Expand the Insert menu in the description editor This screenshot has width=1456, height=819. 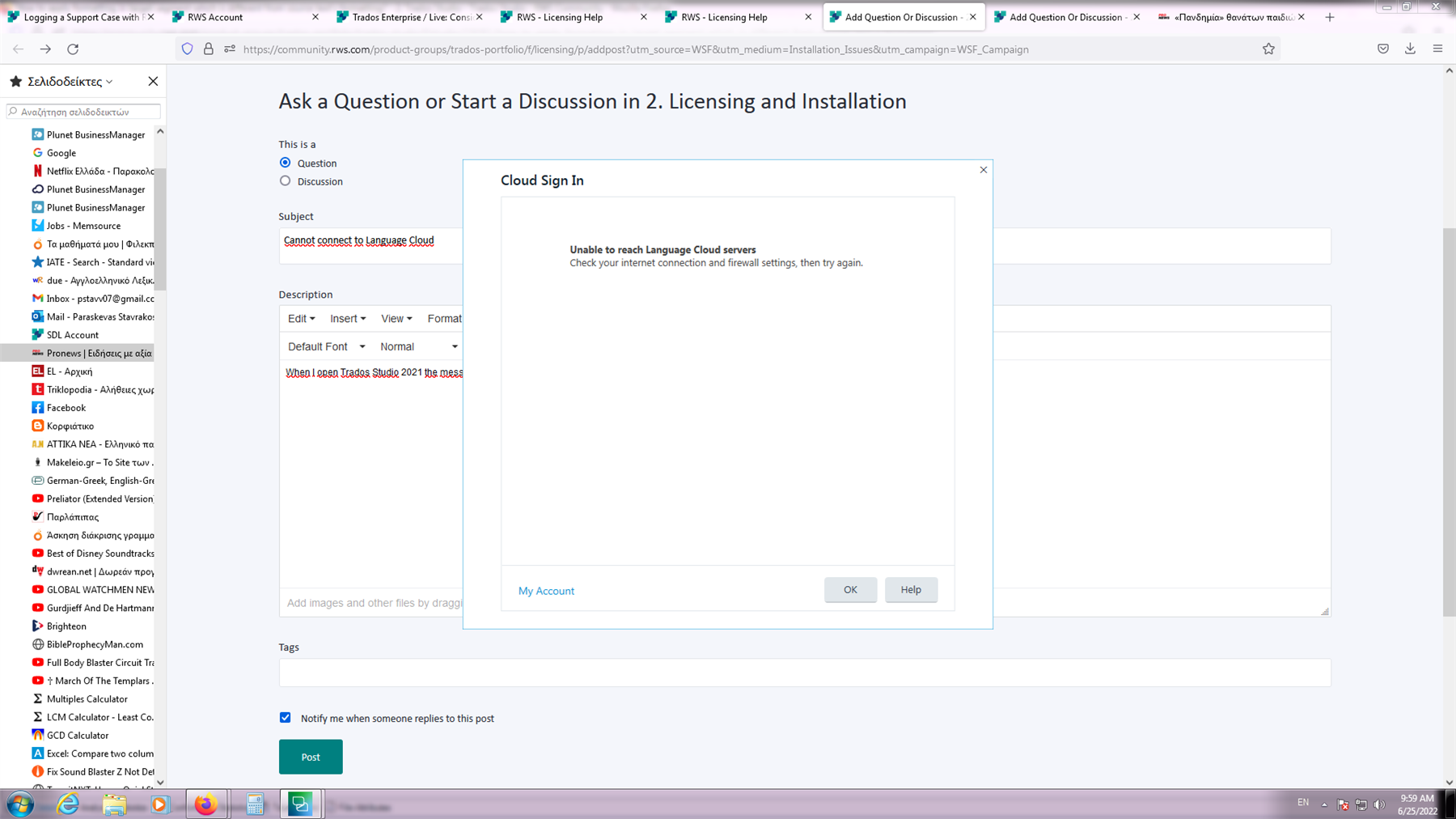[347, 318]
